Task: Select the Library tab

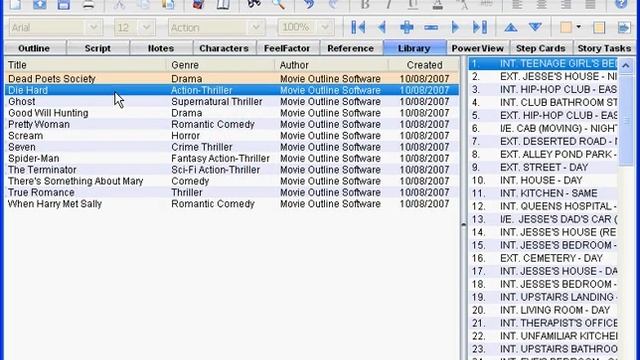Action: (x=414, y=48)
